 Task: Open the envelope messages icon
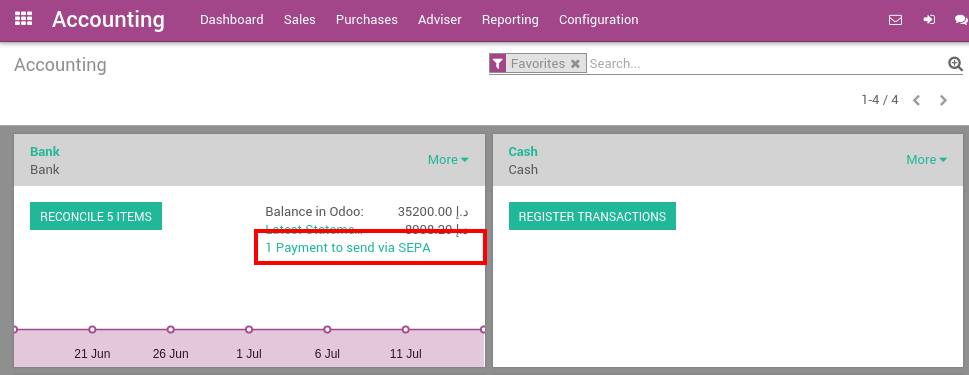895,20
